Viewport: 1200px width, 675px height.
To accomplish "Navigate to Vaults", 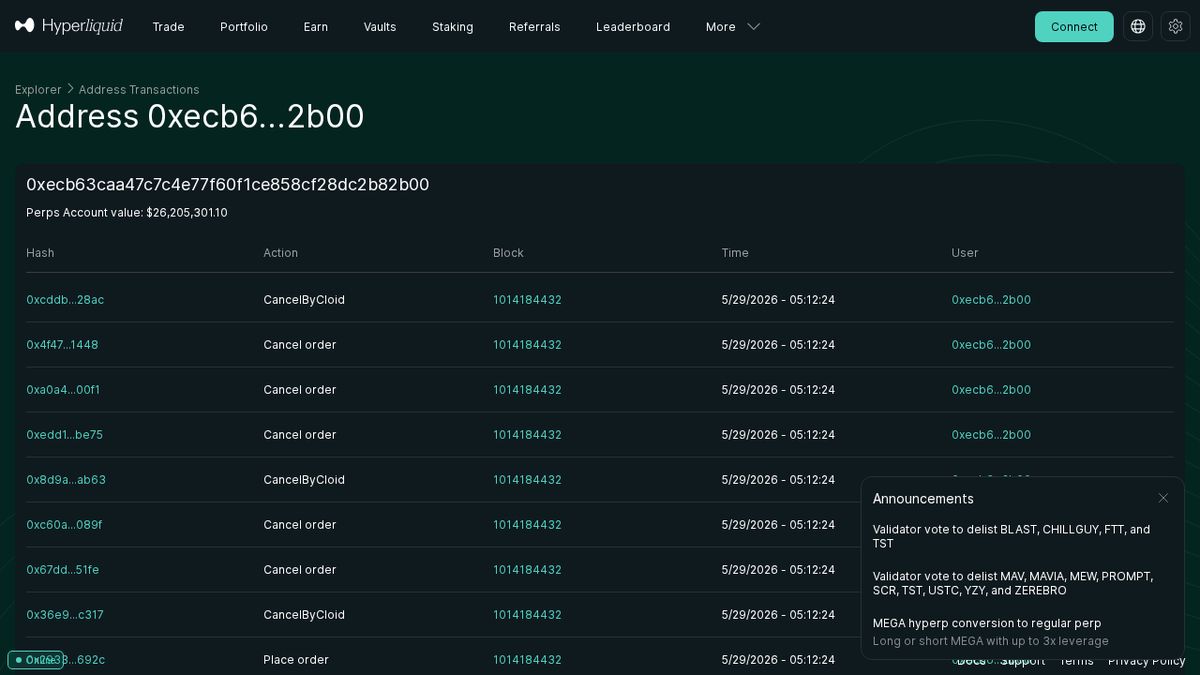I will [x=380, y=27].
